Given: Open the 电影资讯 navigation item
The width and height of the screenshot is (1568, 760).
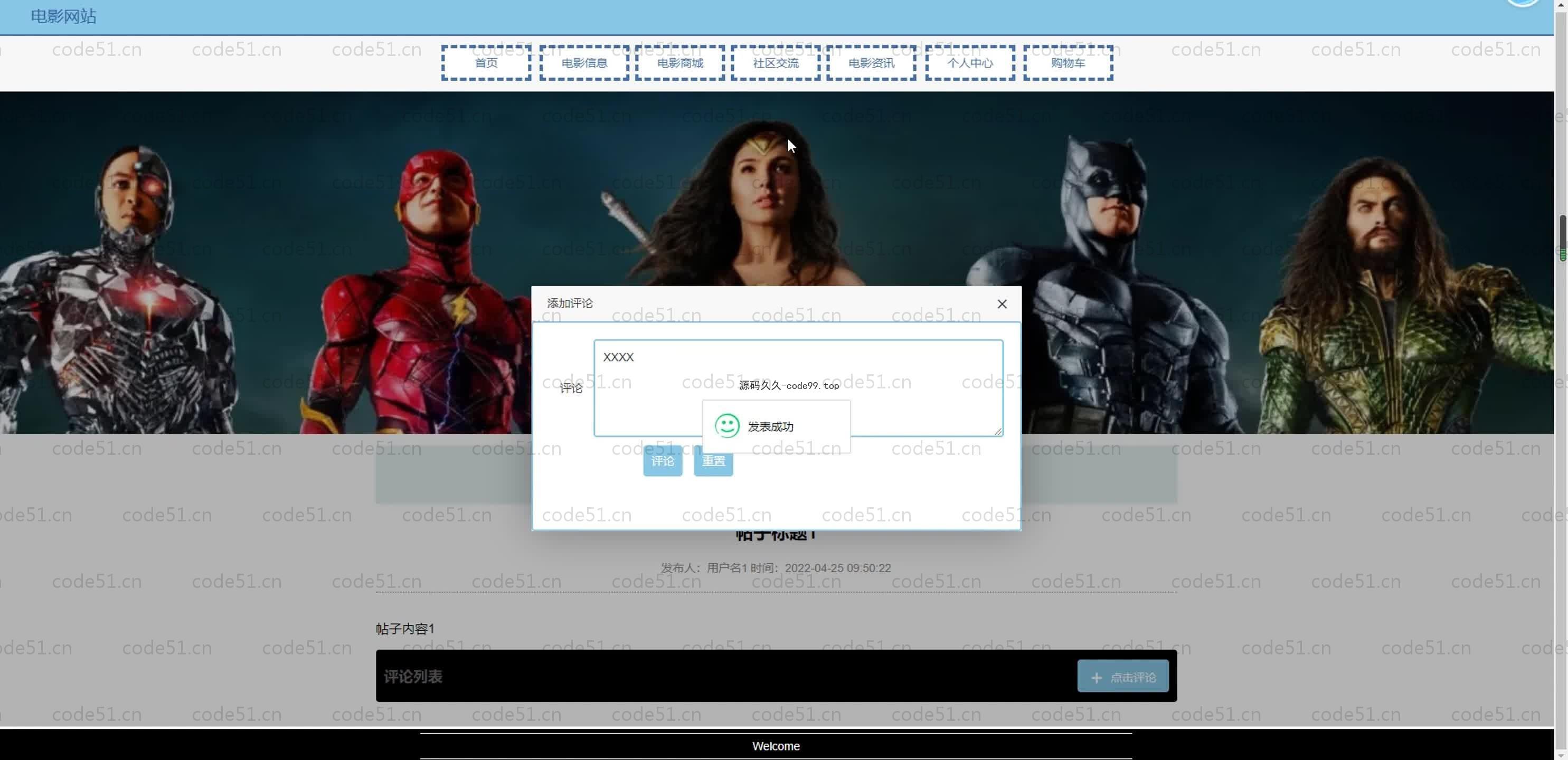Looking at the screenshot, I should click(871, 63).
